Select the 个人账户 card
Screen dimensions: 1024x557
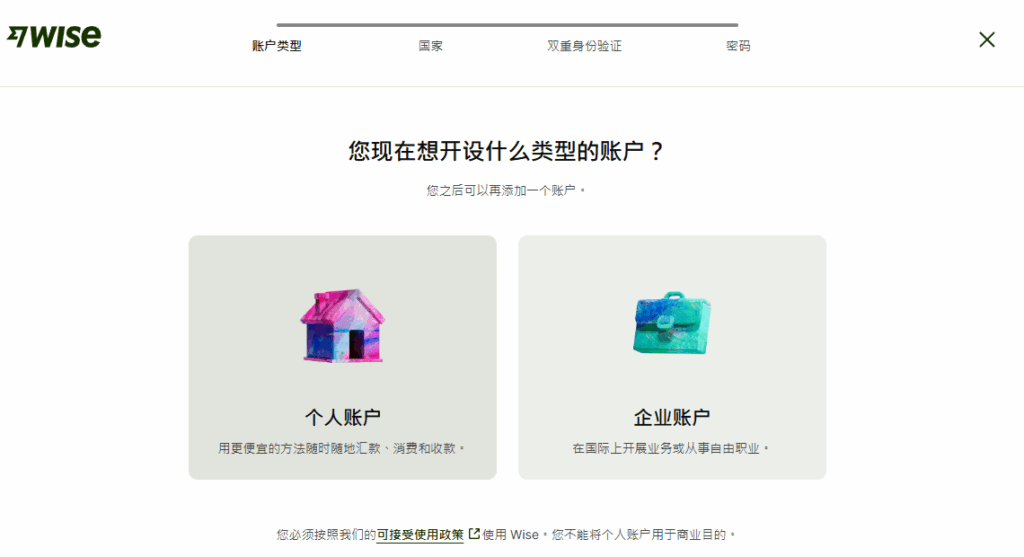(x=342, y=357)
